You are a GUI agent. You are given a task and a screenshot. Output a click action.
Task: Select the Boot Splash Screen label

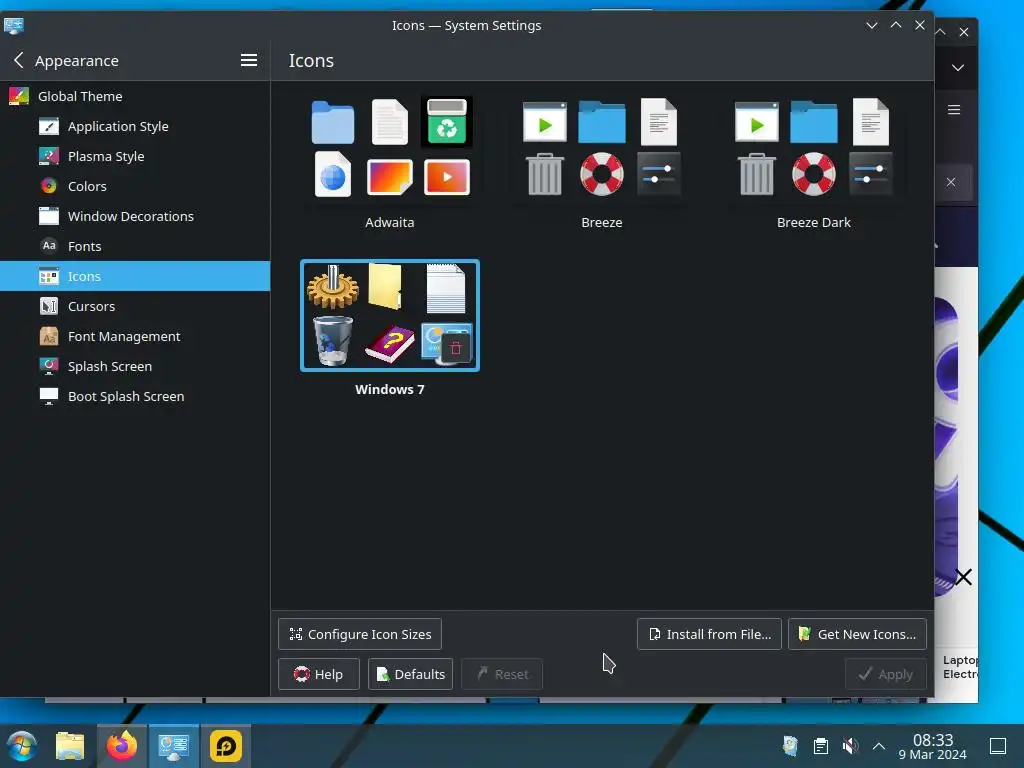click(126, 396)
